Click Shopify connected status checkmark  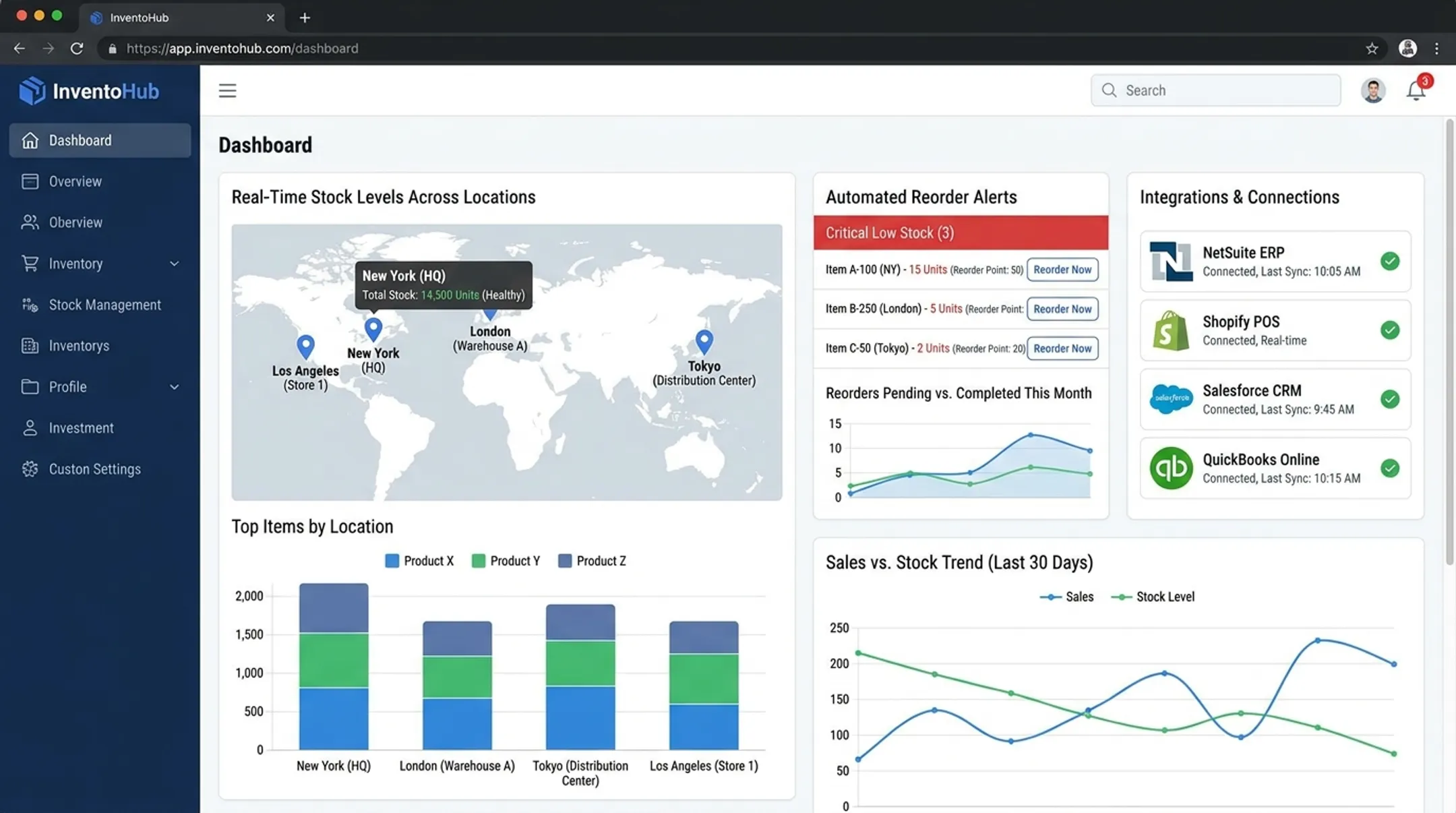click(x=1389, y=330)
